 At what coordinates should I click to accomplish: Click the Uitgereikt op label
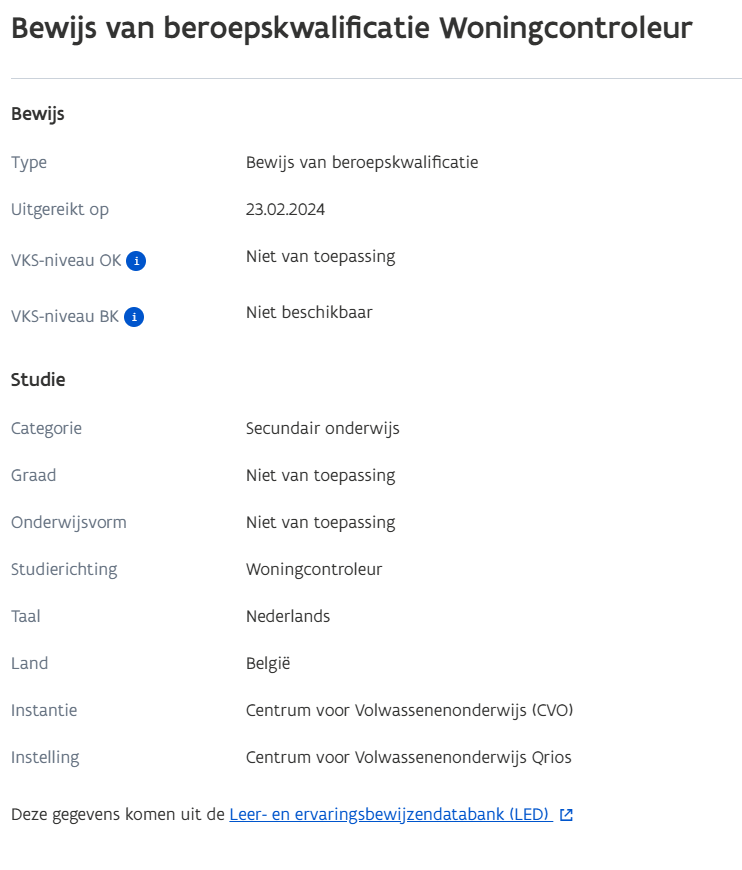point(60,209)
